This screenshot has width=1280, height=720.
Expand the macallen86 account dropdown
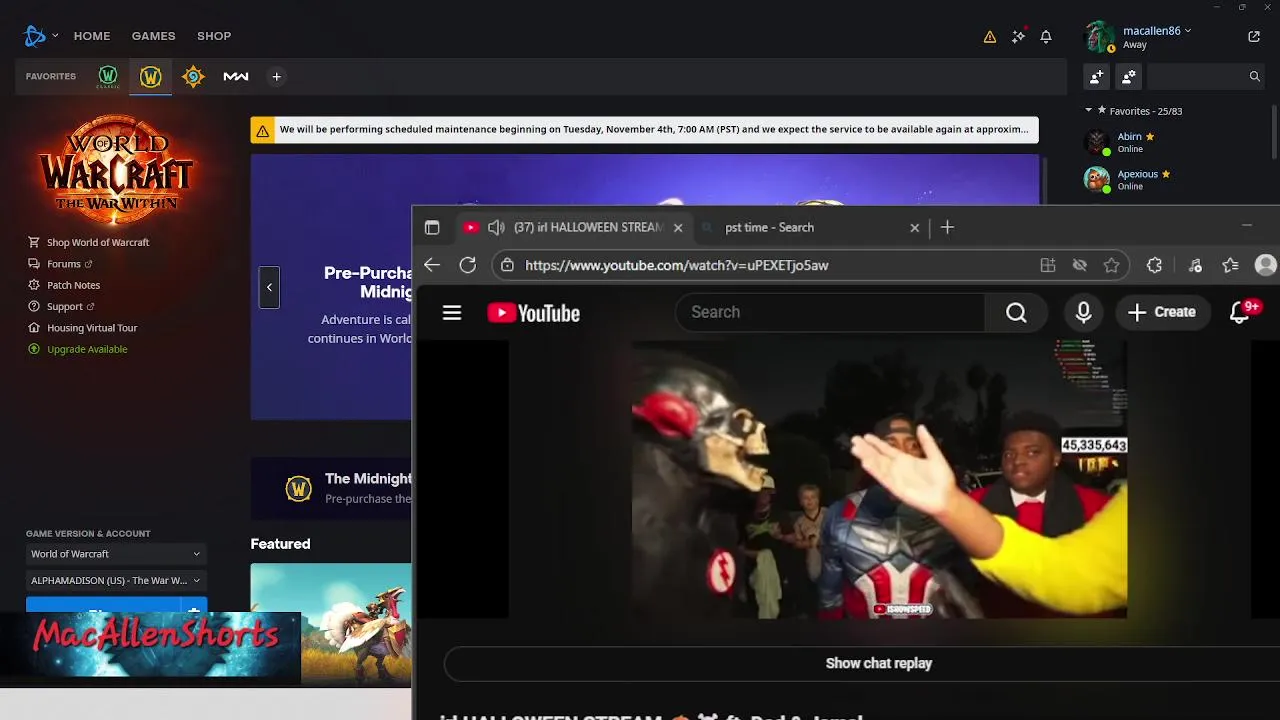(1157, 31)
